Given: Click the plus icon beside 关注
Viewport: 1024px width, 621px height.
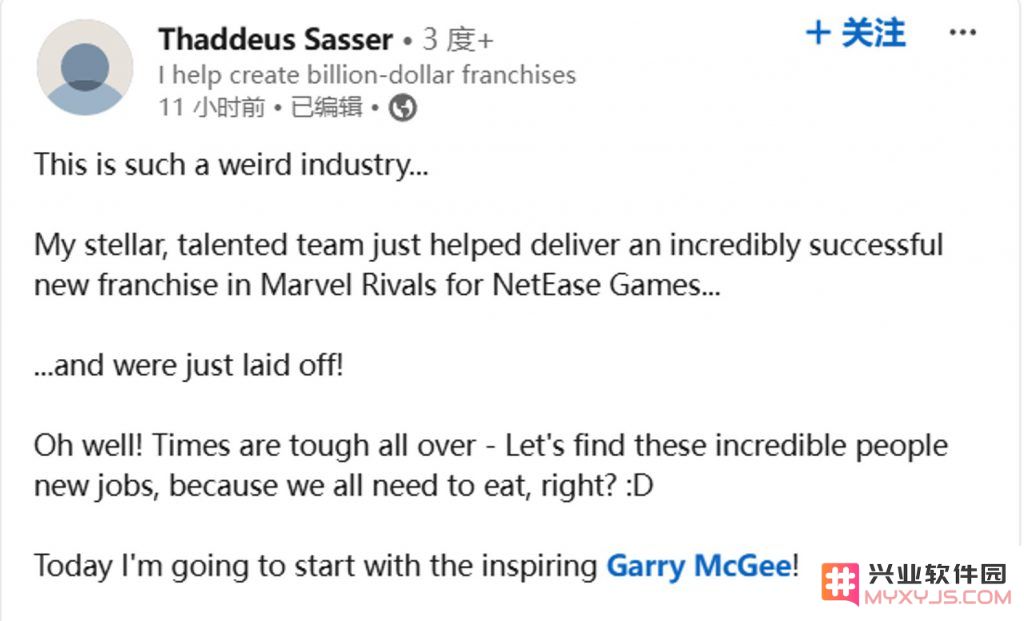Looking at the screenshot, I should pos(818,33).
